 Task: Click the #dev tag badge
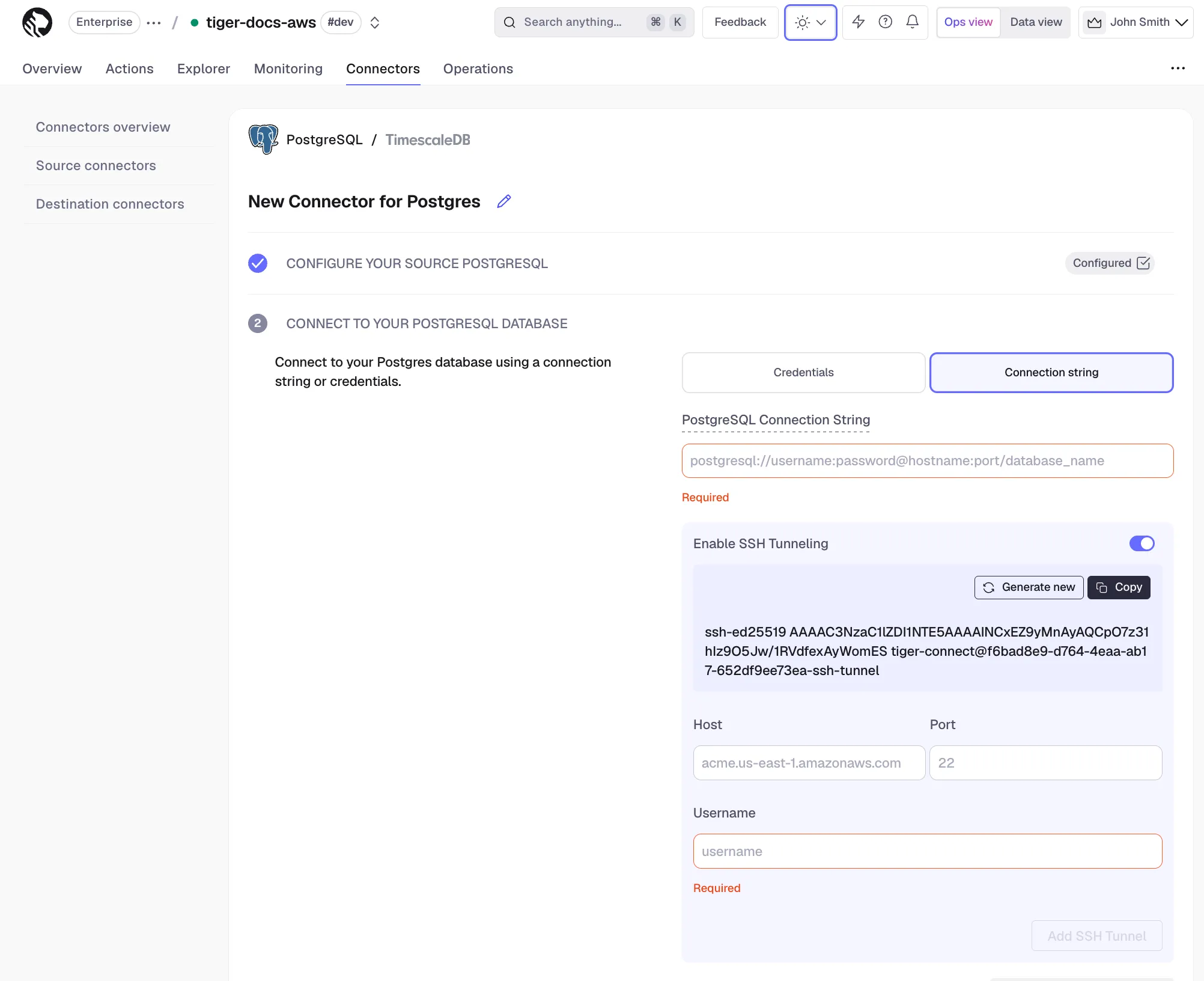341,22
